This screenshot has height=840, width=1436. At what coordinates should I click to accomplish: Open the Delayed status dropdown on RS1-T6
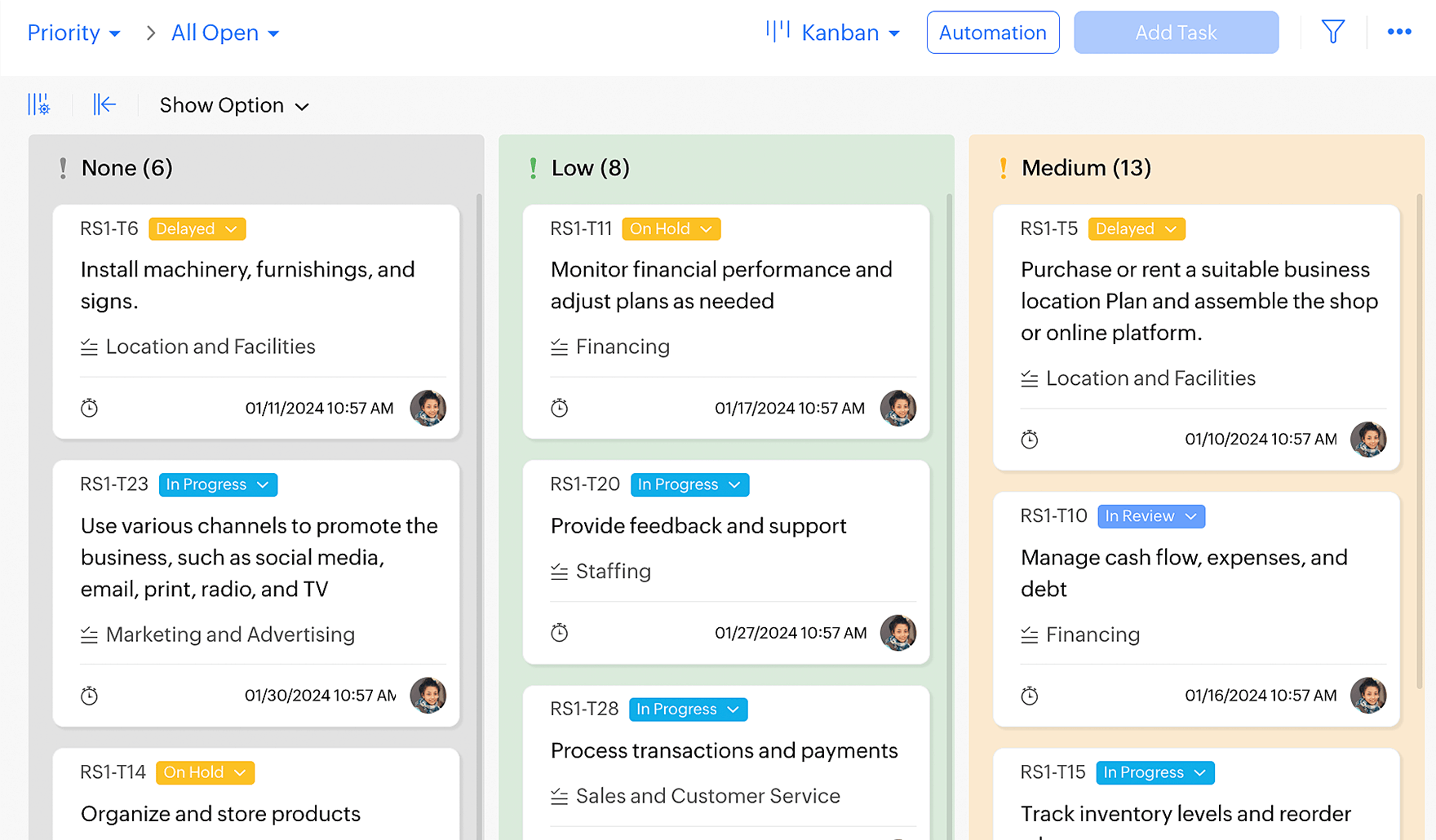[197, 229]
